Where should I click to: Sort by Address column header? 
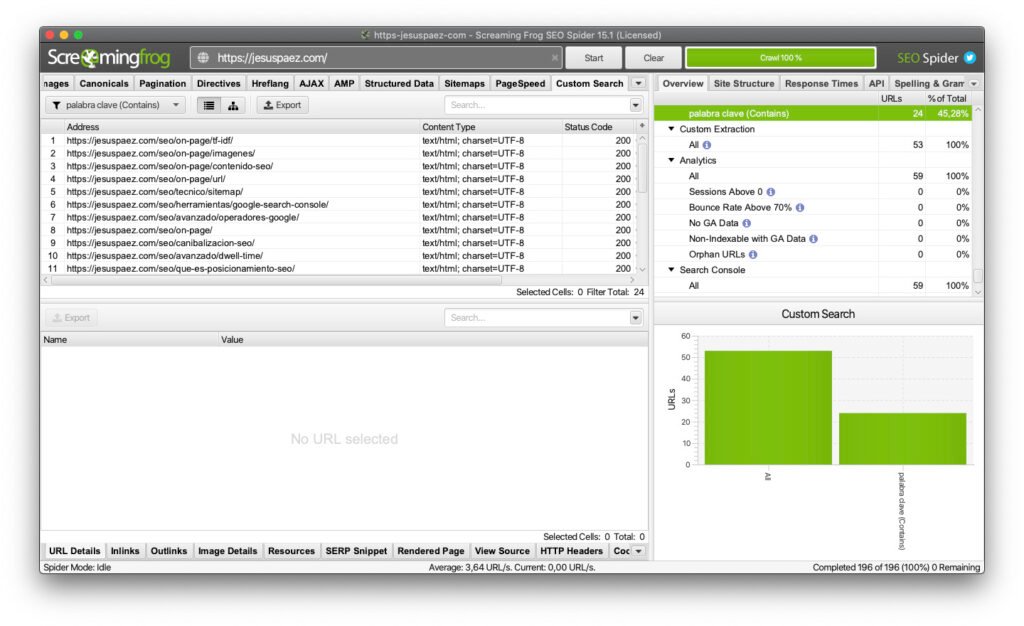[x=242, y=127]
